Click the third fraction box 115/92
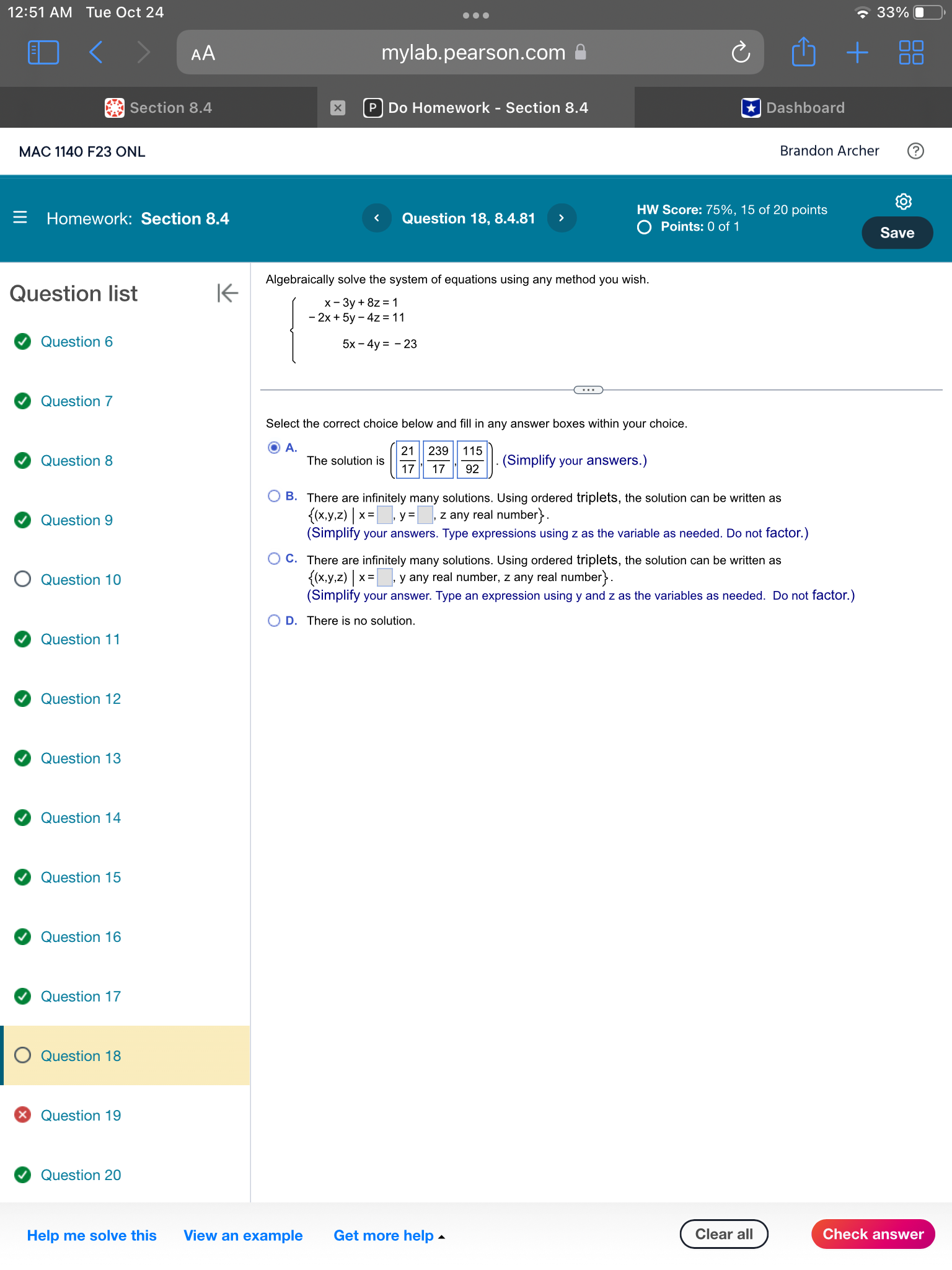This screenshot has height=1270, width=952. point(472,460)
